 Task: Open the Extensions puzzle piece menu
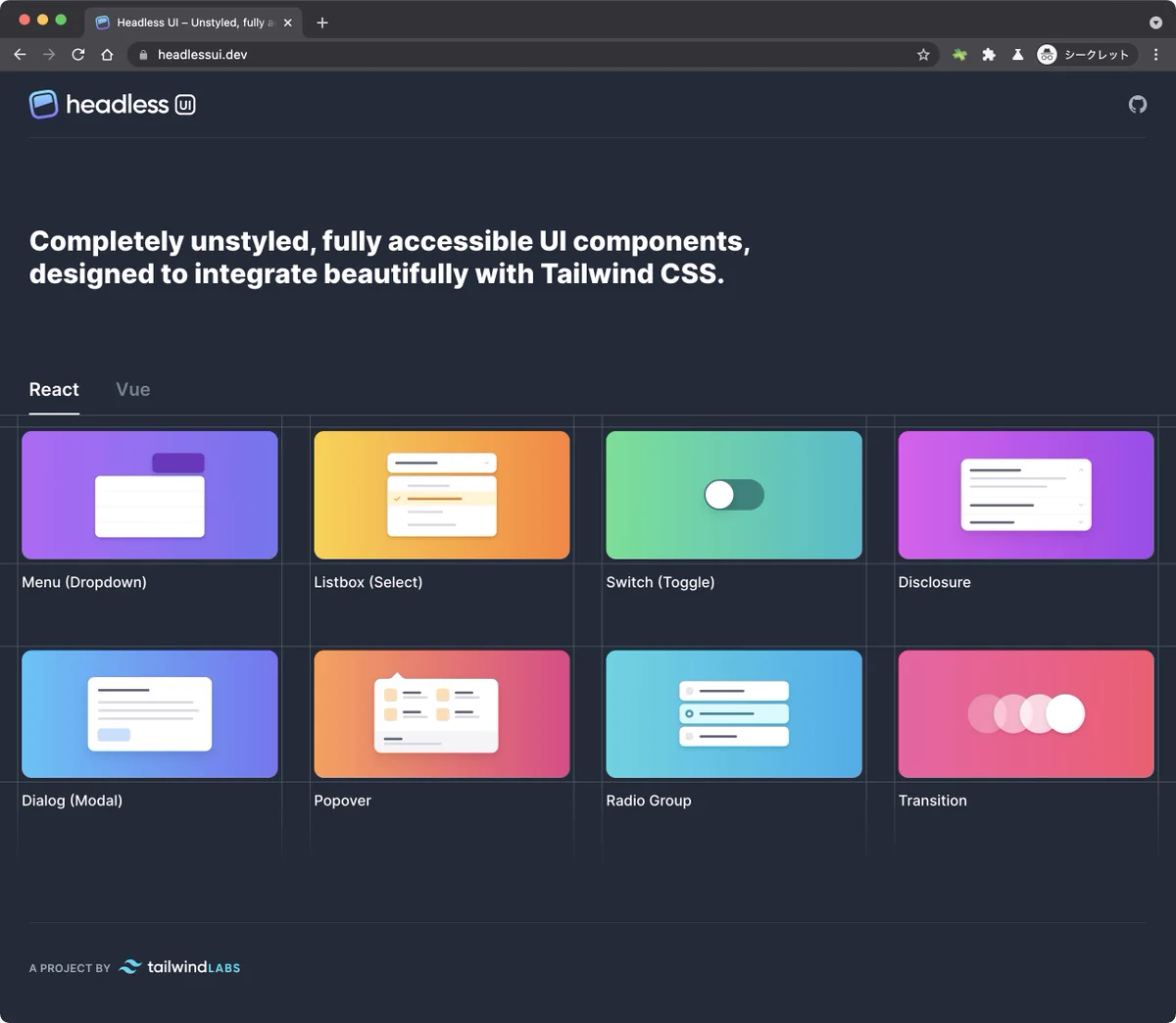(989, 55)
